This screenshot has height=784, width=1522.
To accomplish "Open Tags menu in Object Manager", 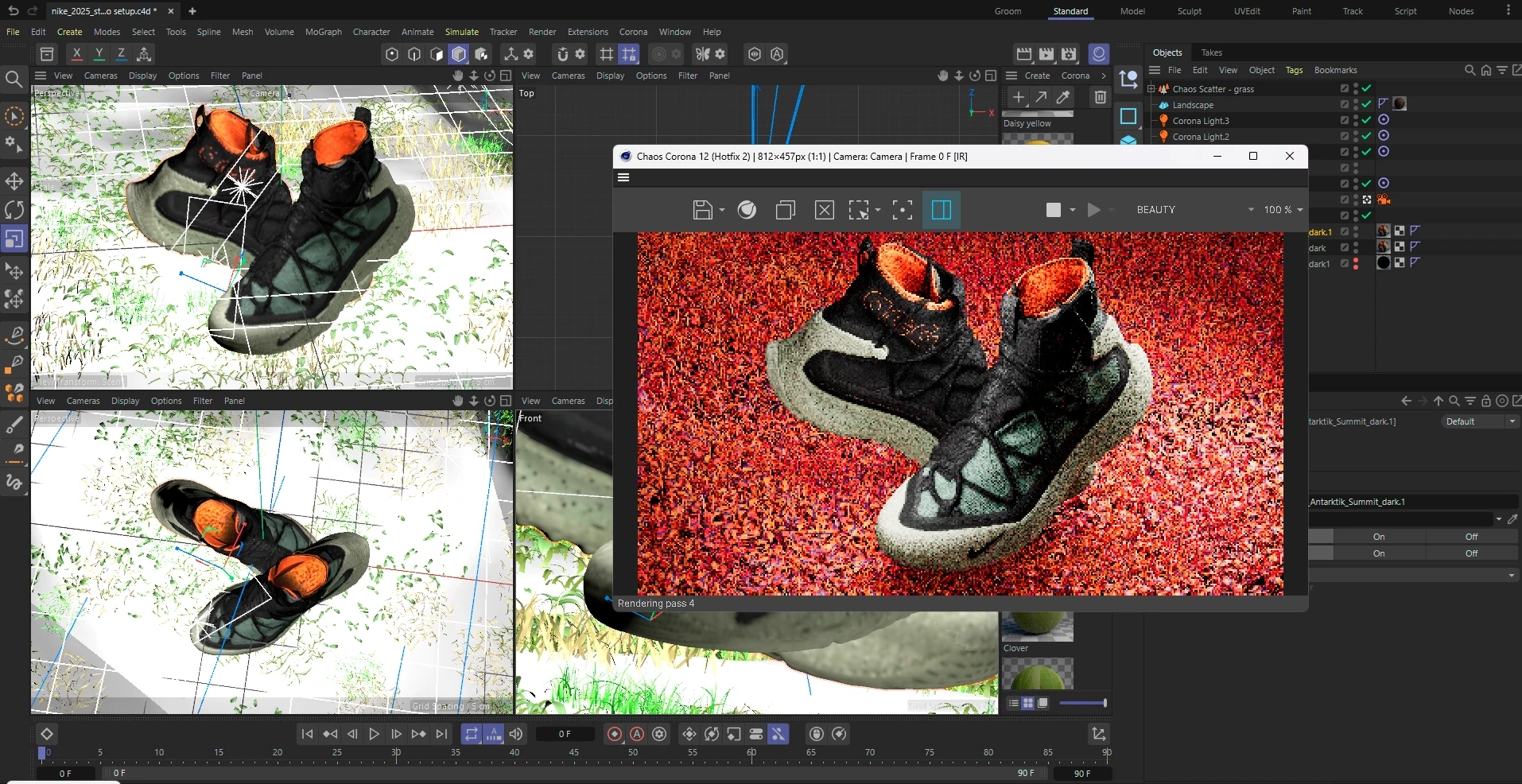I will [x=1295, y=70].
